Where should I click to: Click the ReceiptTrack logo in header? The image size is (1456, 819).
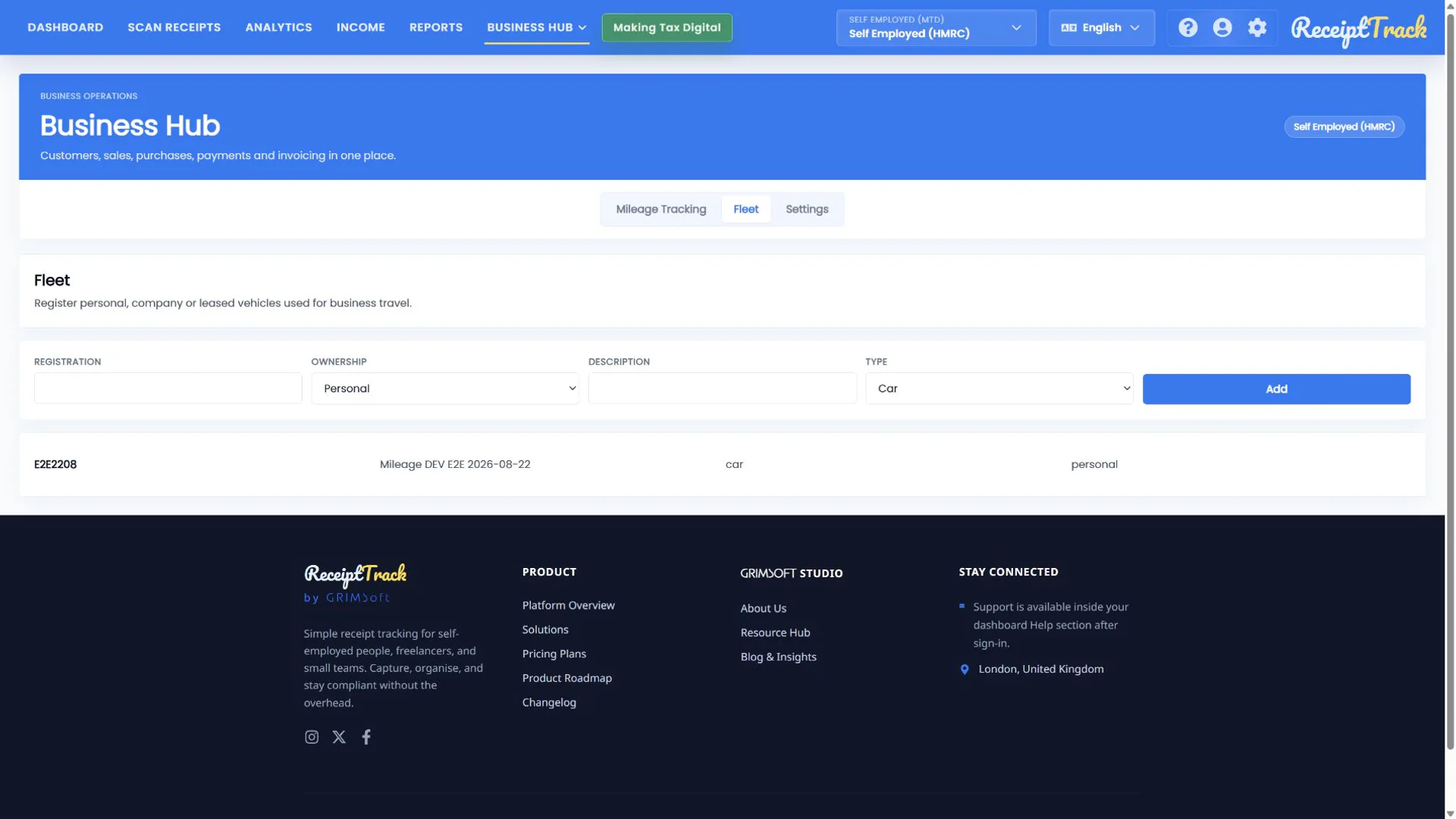click(1358, 30)
